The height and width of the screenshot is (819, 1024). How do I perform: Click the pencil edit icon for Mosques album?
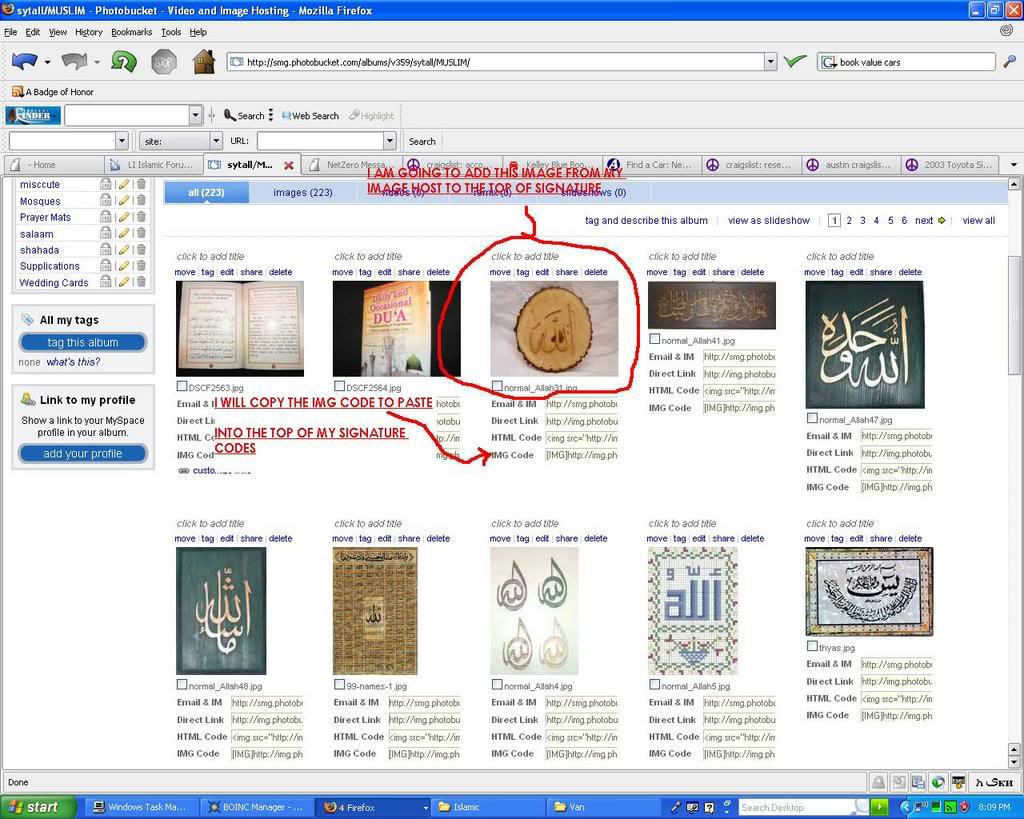[123, 201]
